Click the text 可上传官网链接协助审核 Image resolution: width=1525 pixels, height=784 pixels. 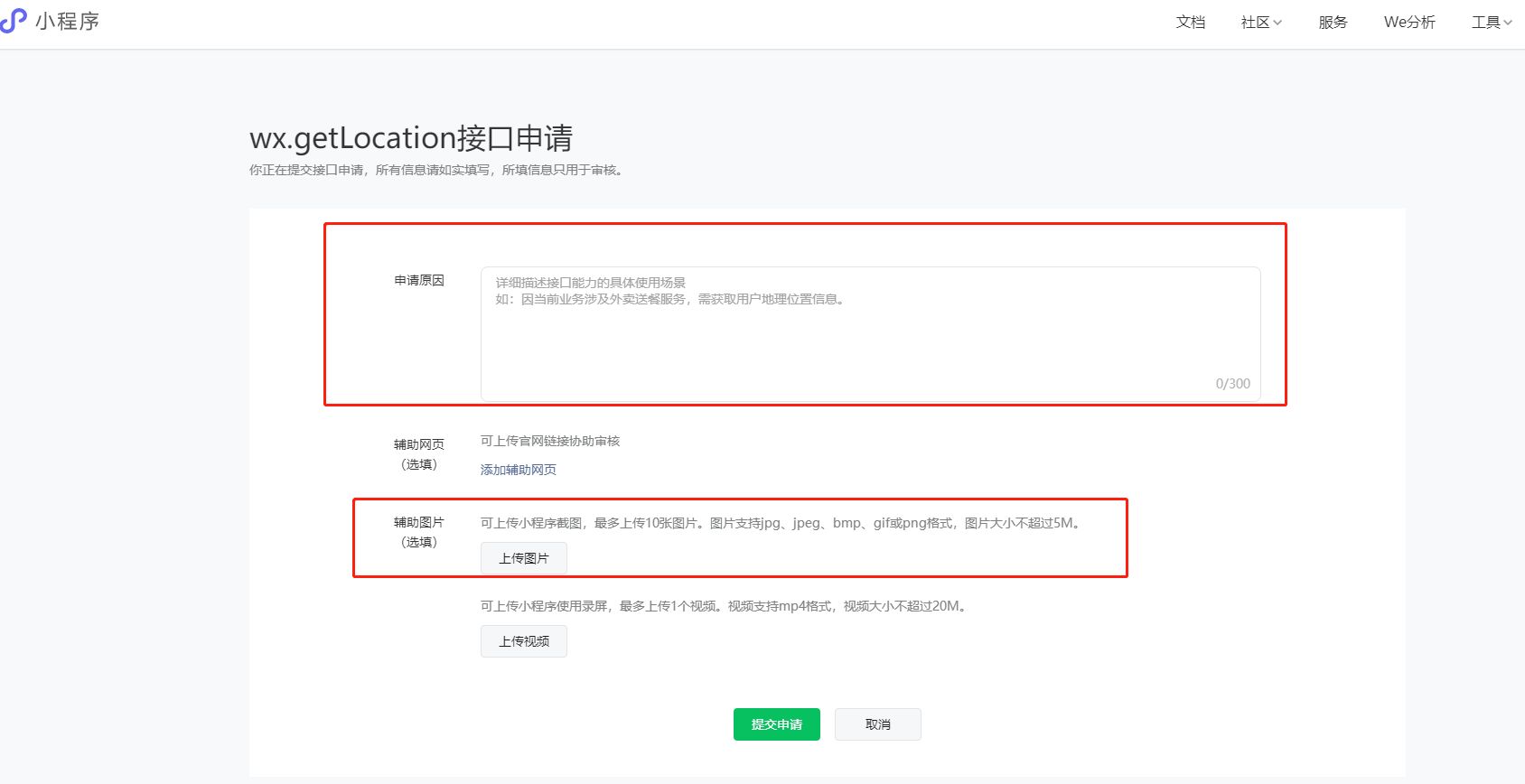550,441
